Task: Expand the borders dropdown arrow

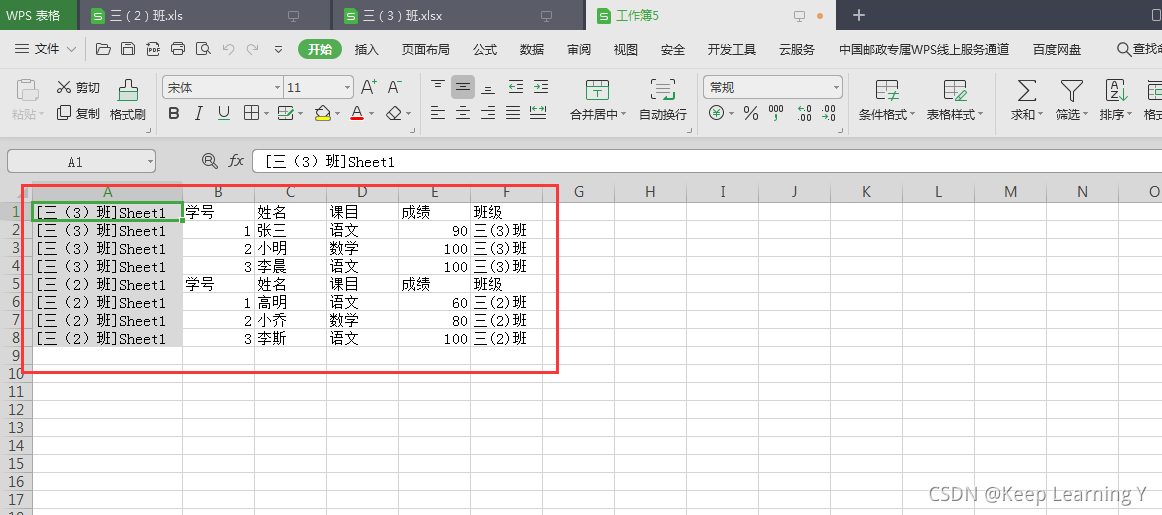Action: 267,113
